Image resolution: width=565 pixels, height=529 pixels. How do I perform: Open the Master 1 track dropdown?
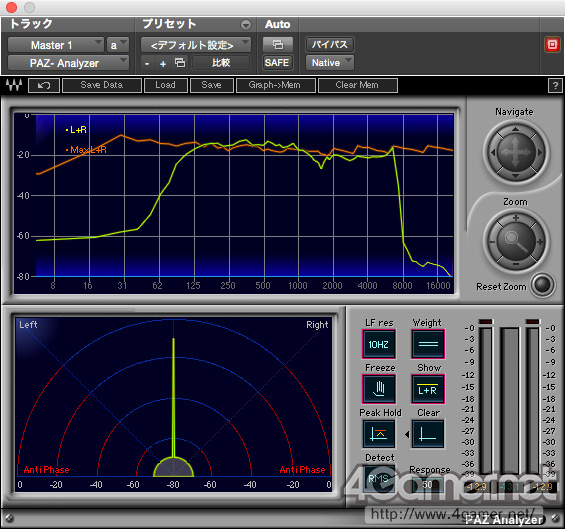55,45
